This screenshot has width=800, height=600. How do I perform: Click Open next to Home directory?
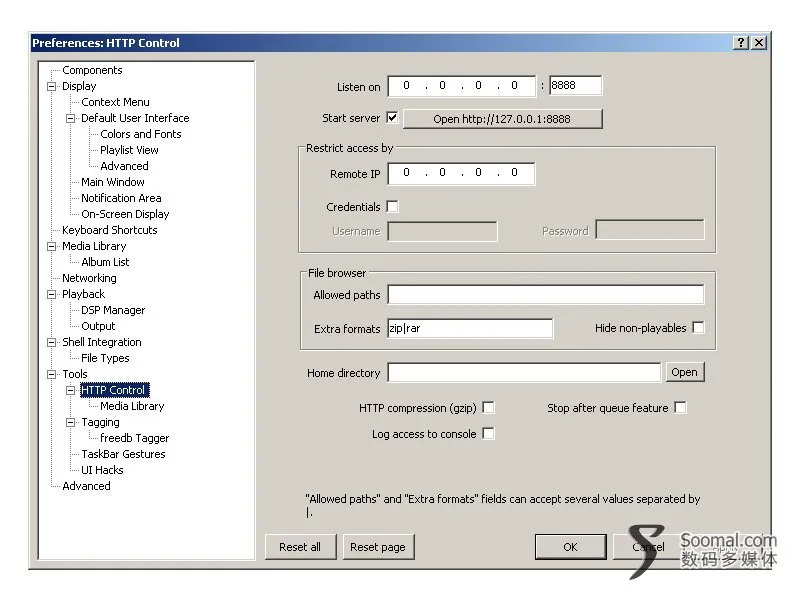(685, 372)
